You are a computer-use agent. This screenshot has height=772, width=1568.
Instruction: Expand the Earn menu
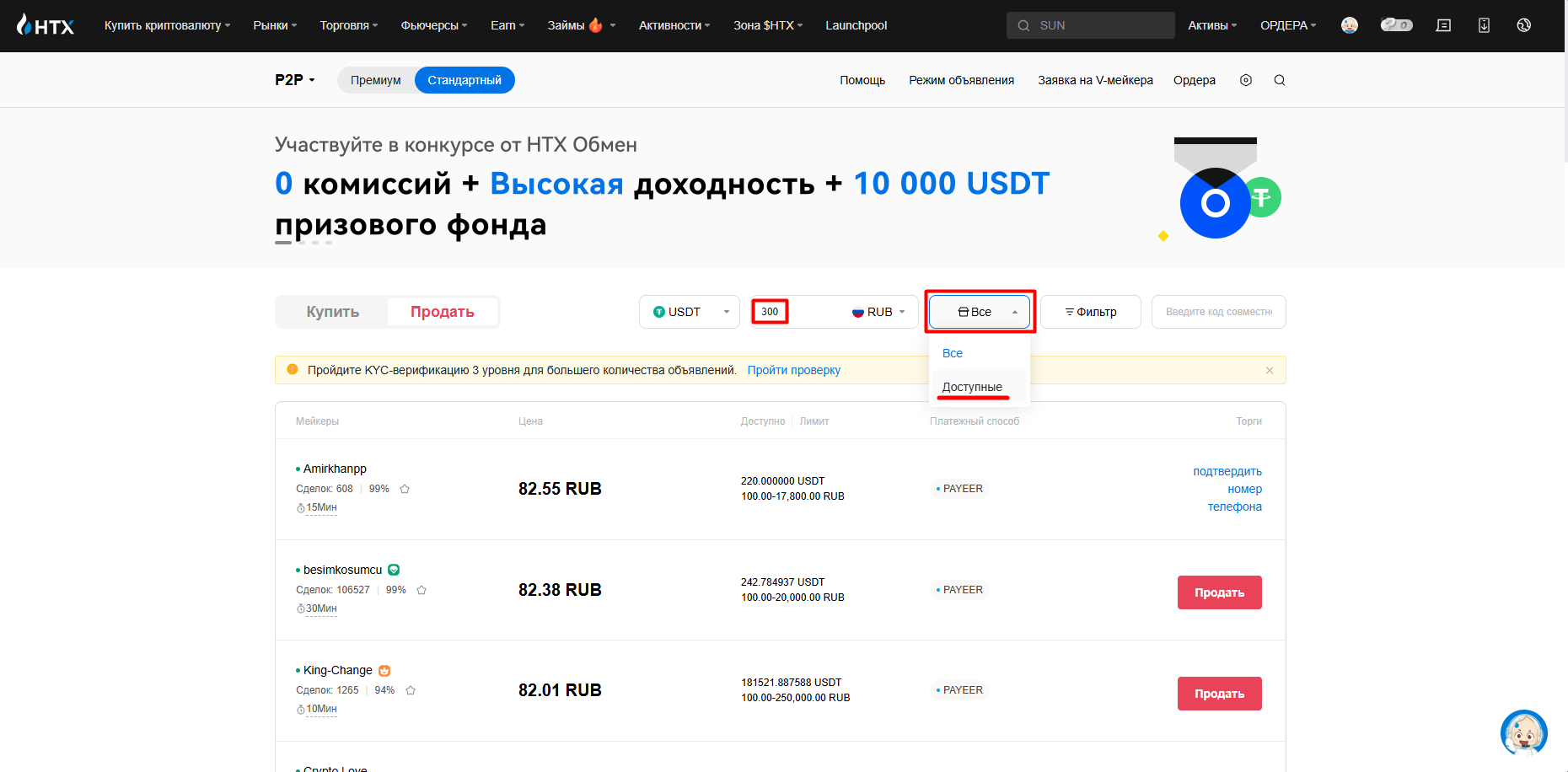click(x=507, y=25)
